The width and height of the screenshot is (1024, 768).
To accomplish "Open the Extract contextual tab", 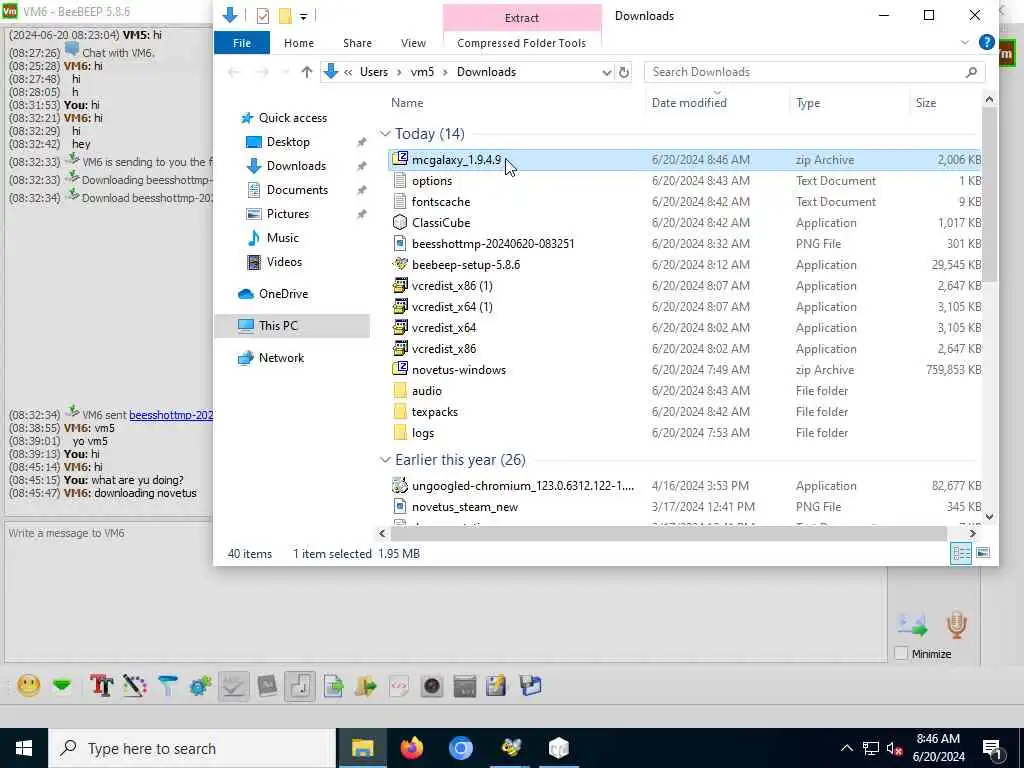I will pyautogui.click(x=522, y=18).
